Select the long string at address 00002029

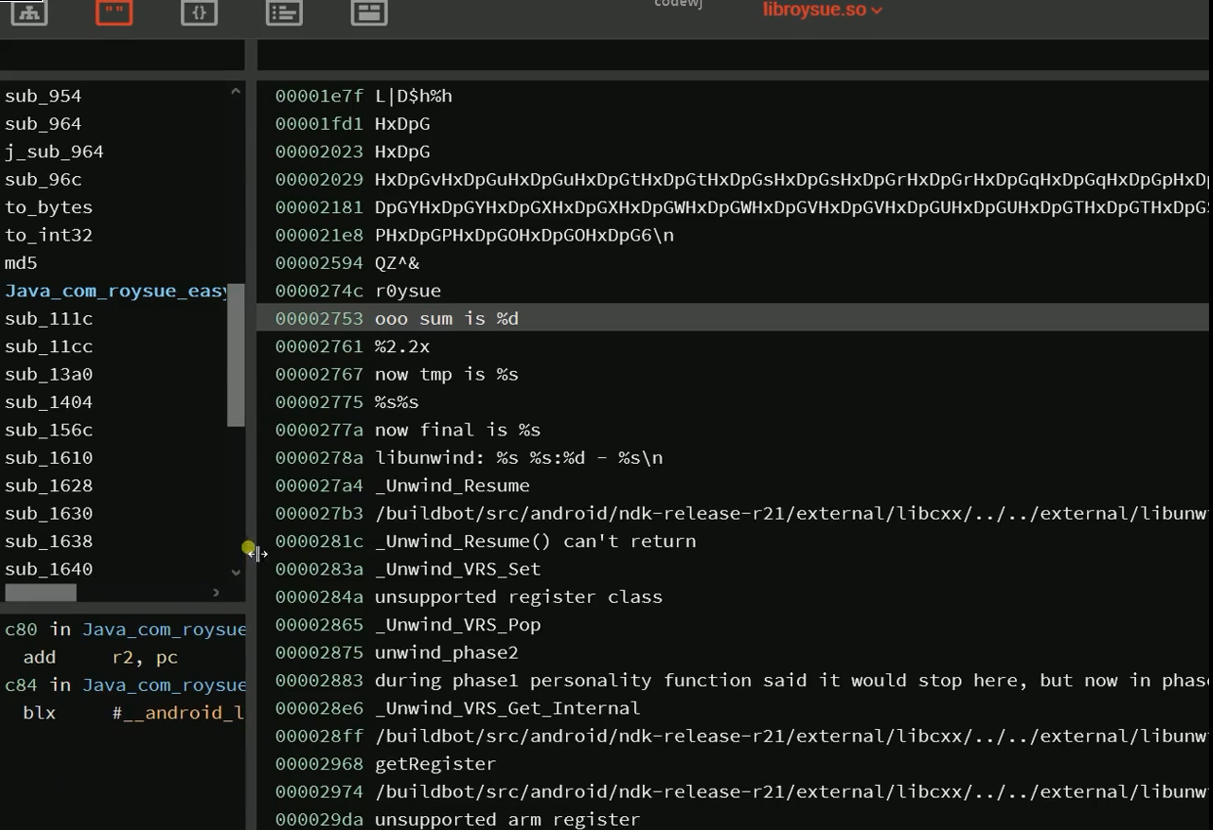[x=732, y=180]
